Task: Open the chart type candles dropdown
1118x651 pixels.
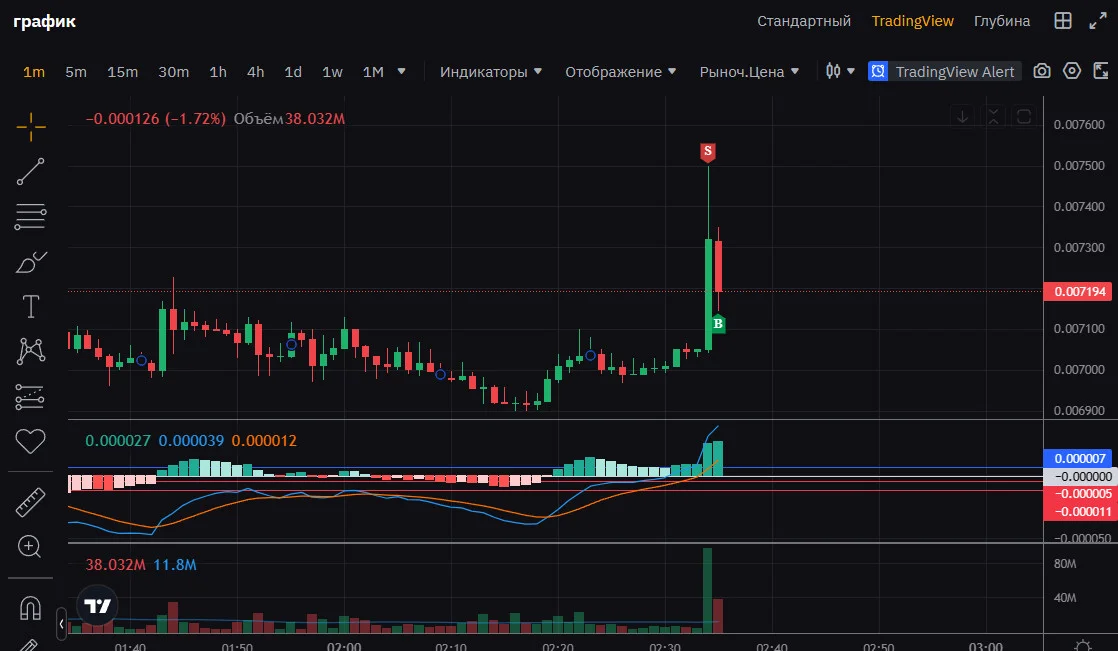Action: click(x=840, y=71)
